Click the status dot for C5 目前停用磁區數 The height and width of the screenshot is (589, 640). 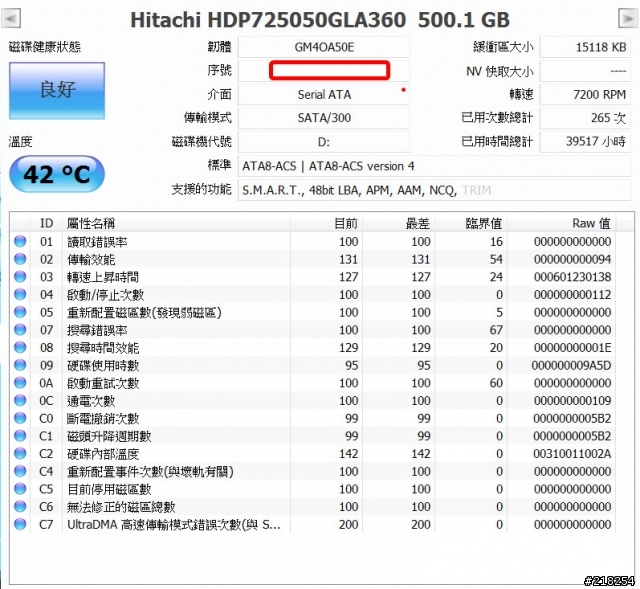20,489
